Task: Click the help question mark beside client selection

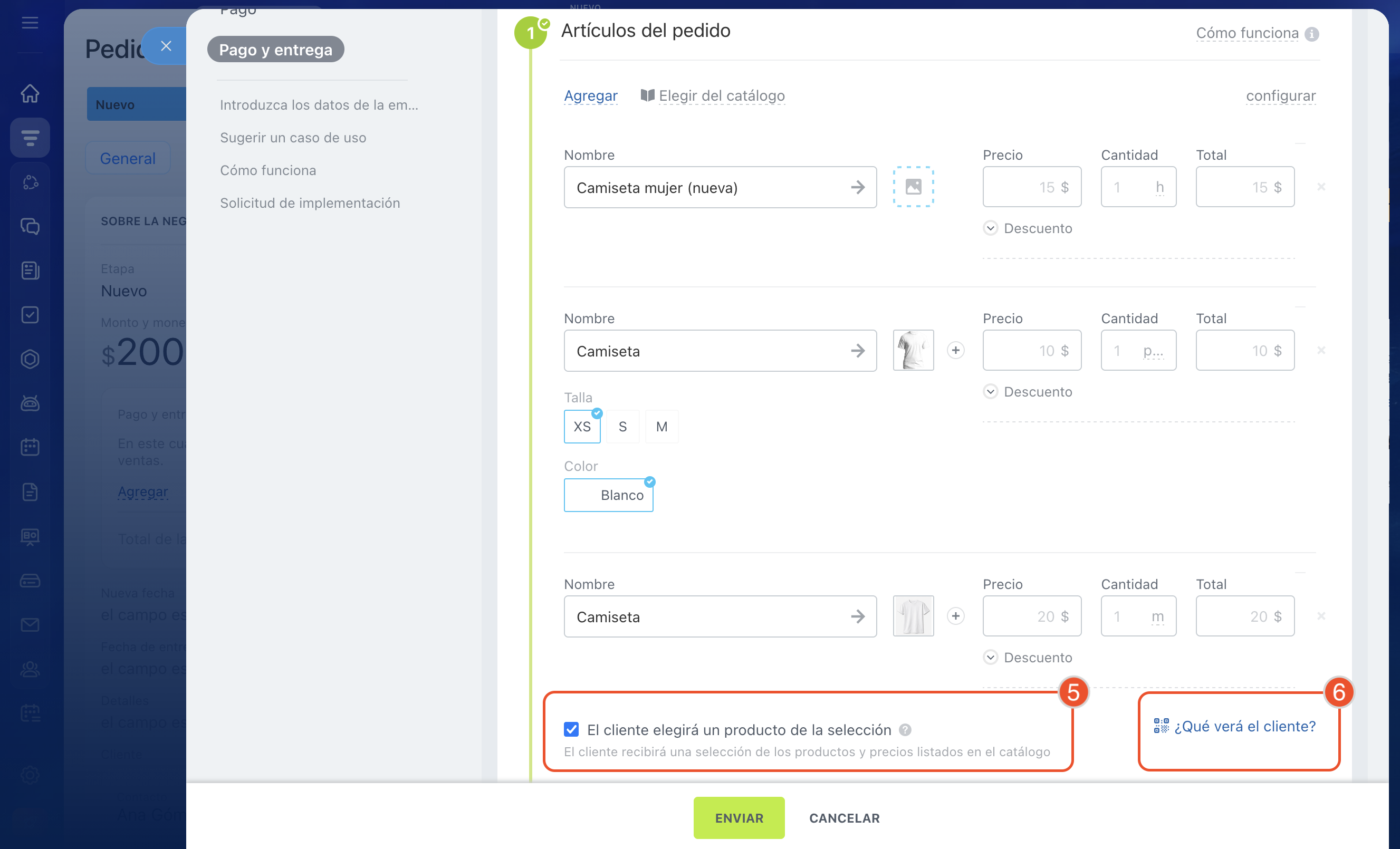Action: coord(905,730)
